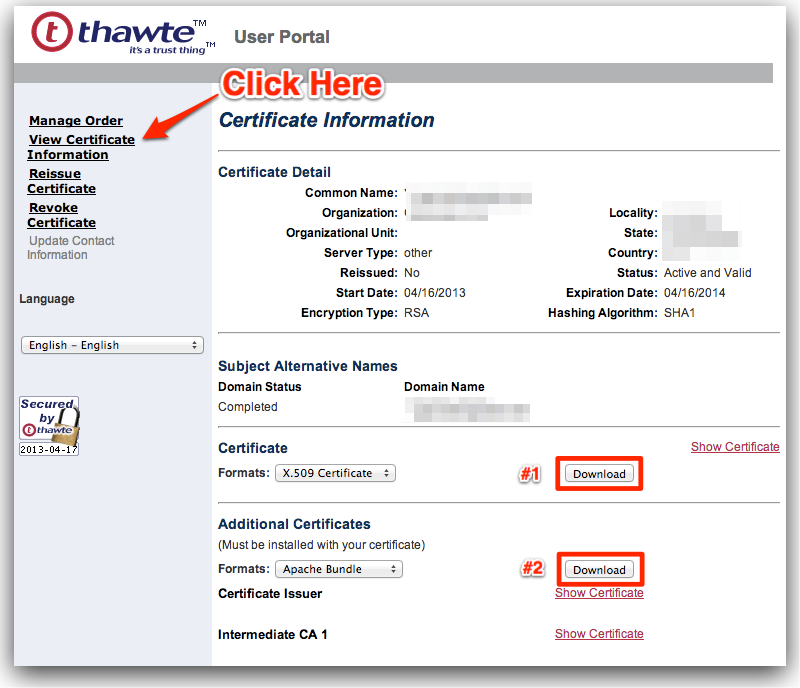Select Revoke Certificate in the sidebar
800x688 pixels.
point(61,215)
